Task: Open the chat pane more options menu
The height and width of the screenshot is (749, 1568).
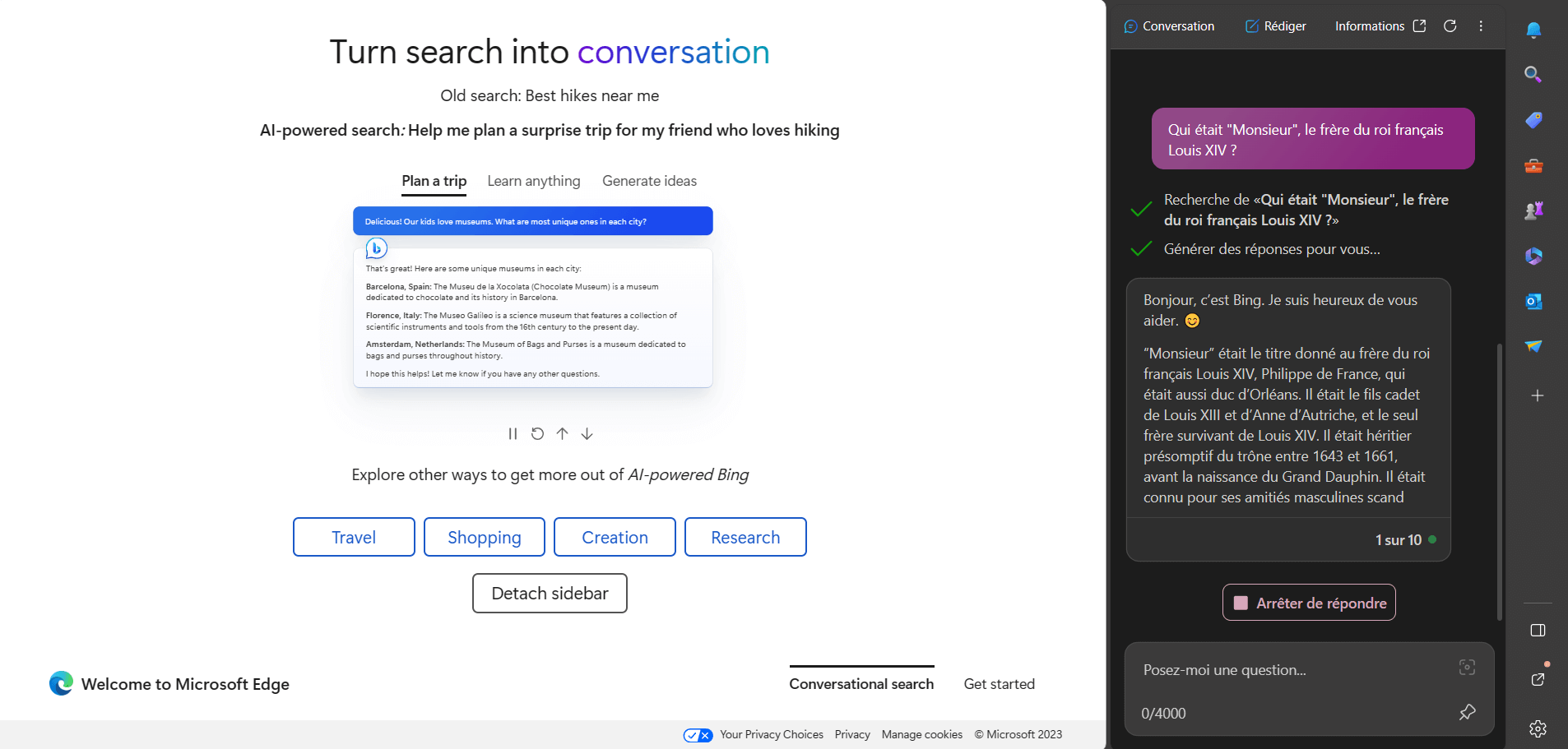Action: pos(1481,26)
